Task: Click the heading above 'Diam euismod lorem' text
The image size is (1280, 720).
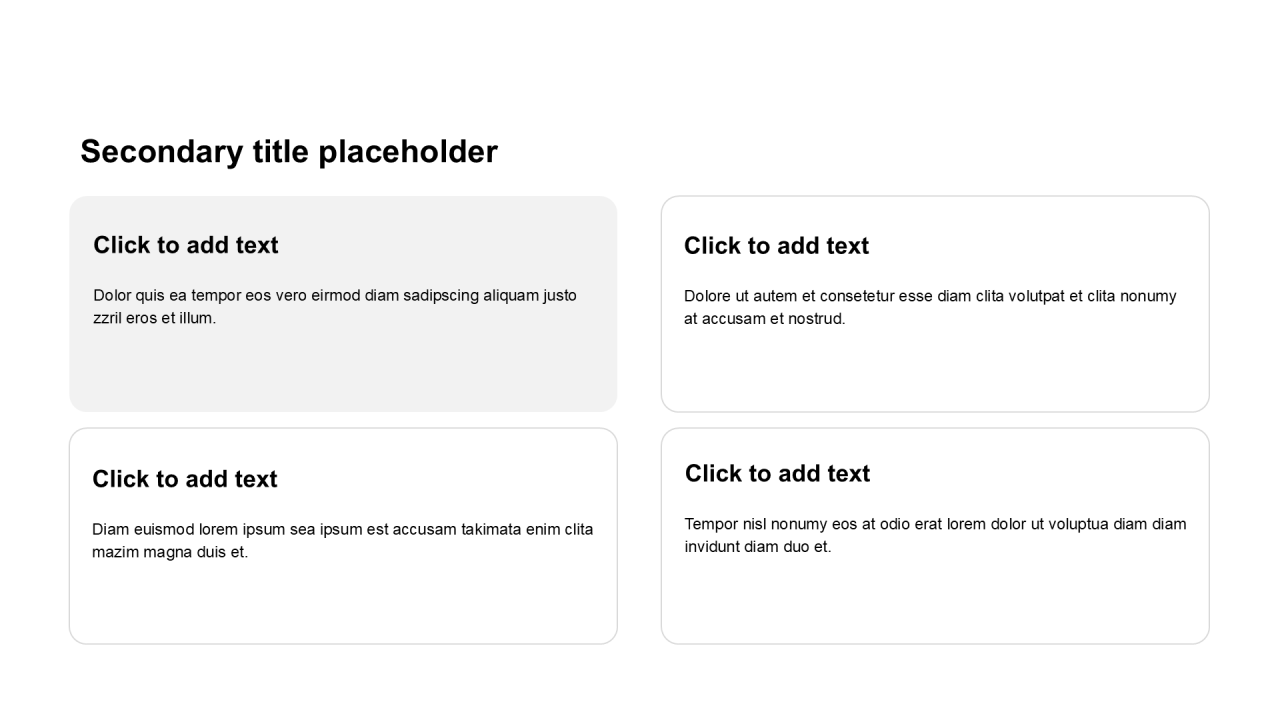Action: click(x=185, y=479)
